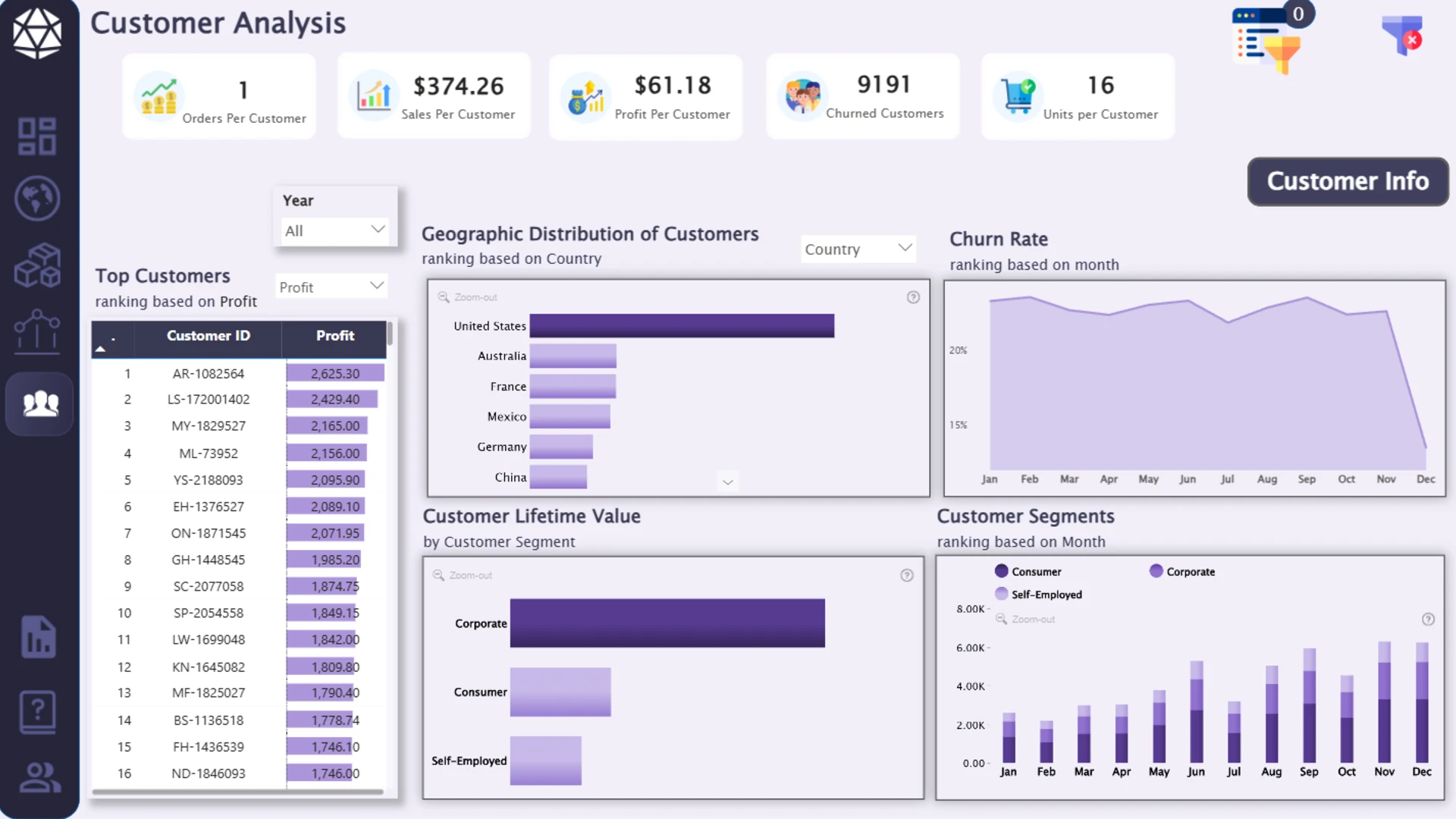Open the chart analytics sidebar icon
This screenshot has width=1456, height=819.
point(37,331)
